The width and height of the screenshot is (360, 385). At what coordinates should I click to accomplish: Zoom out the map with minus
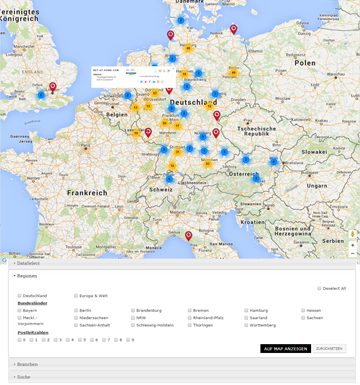pos(353,254)
